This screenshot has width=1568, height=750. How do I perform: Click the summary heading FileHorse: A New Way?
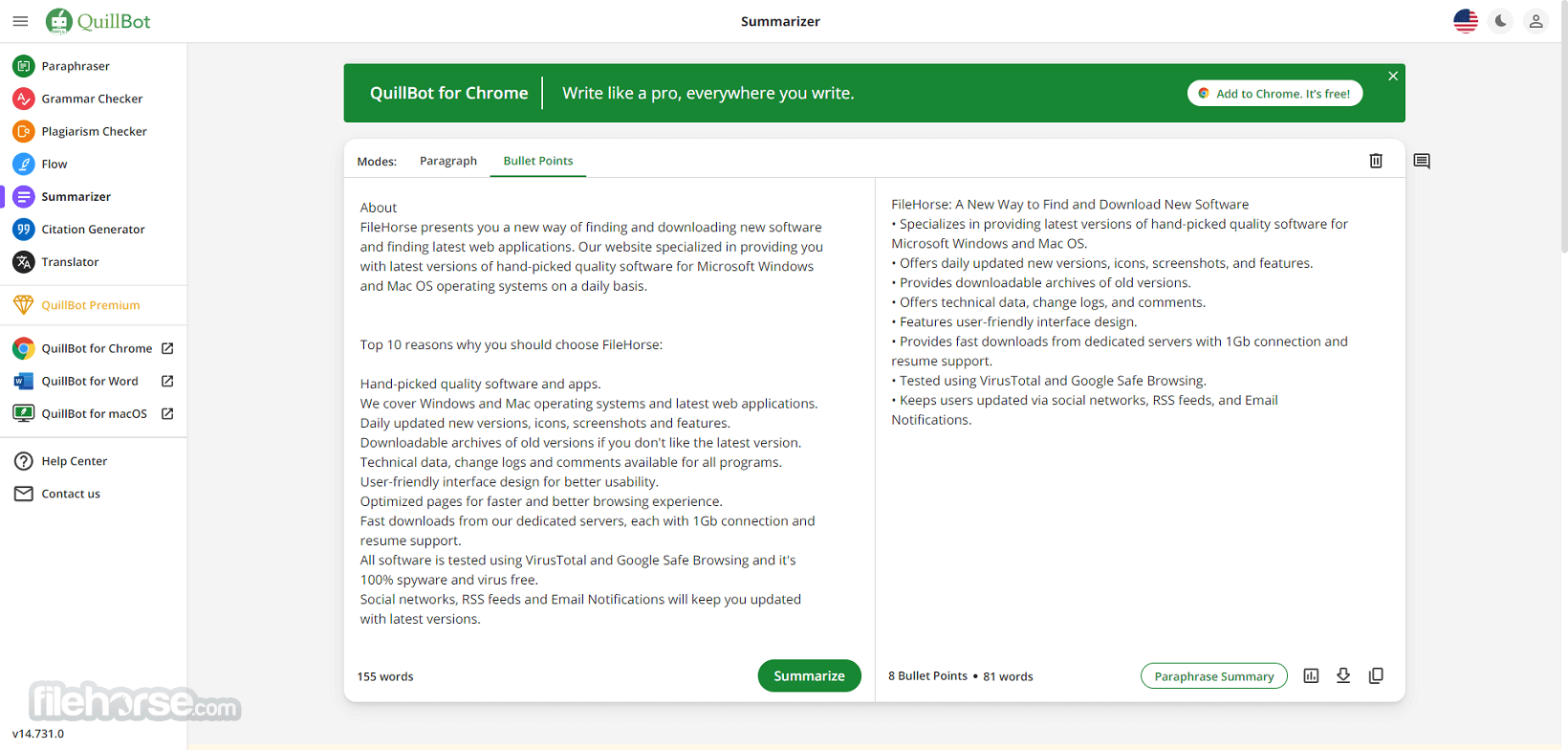[1070, 204]
